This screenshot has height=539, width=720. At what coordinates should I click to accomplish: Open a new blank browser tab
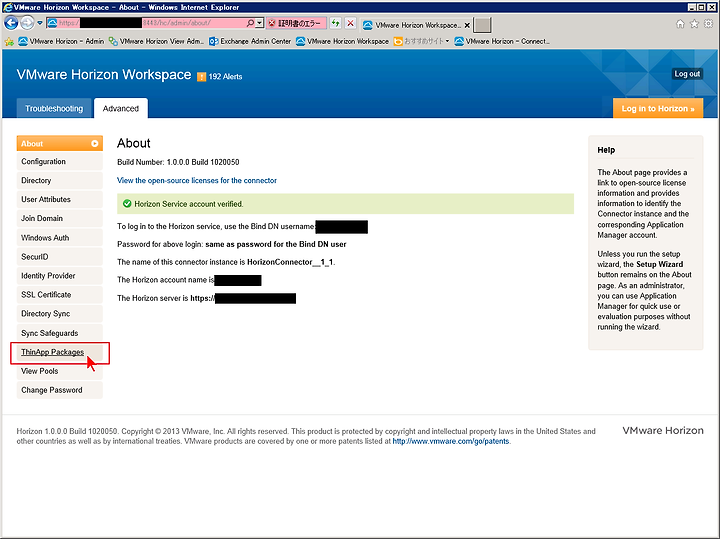482,25
